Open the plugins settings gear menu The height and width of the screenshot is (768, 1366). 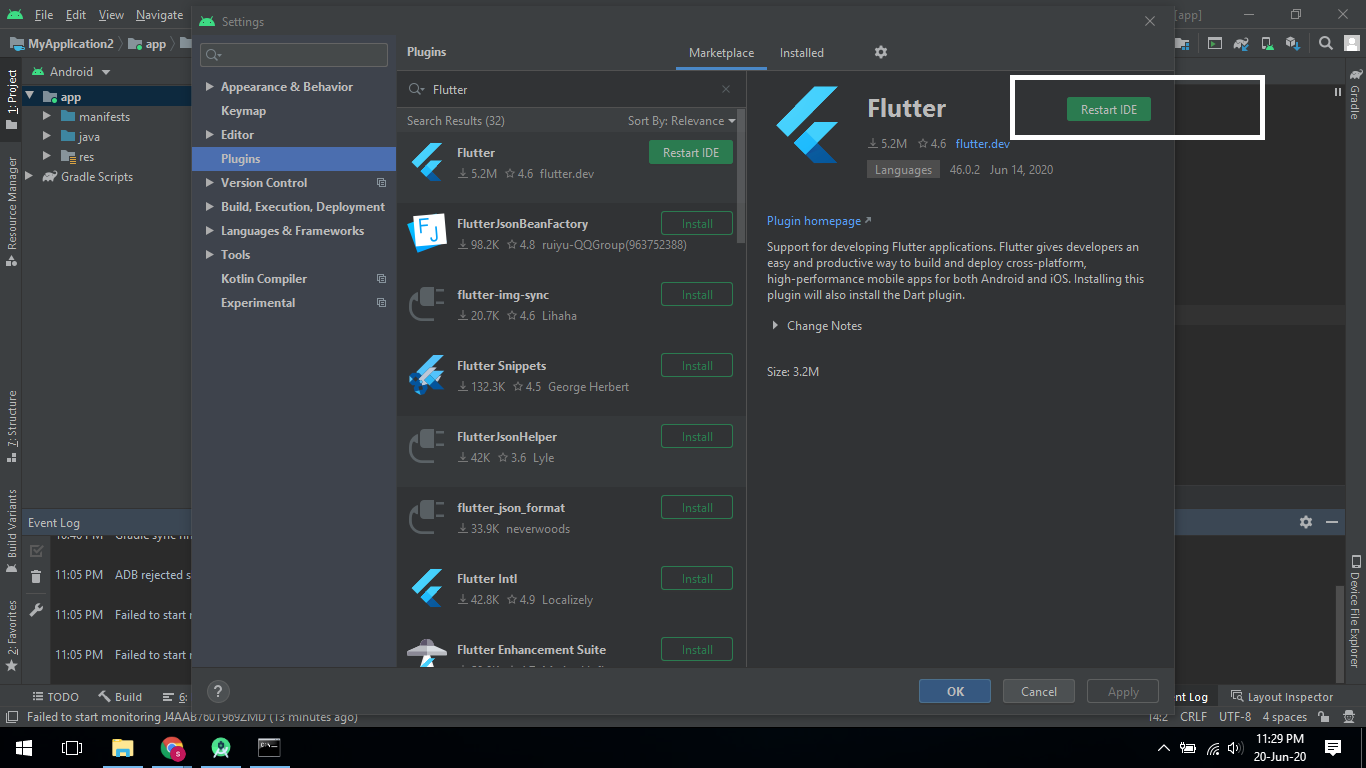click(880, 52)
